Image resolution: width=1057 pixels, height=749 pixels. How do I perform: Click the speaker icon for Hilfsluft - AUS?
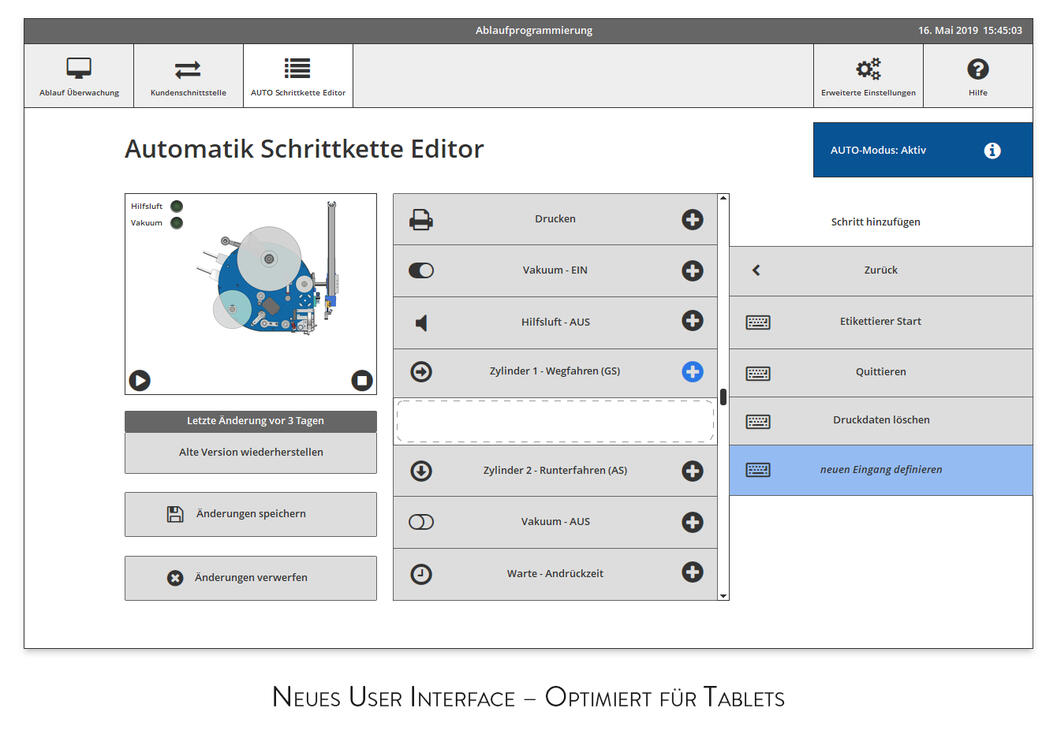[421, 323]
